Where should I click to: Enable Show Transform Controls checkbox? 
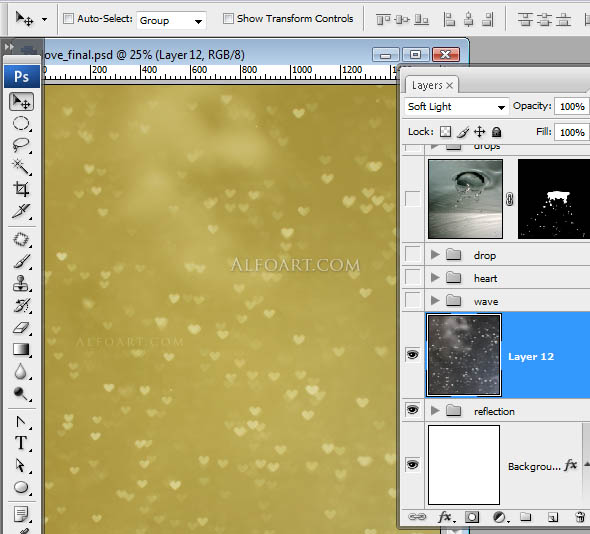point(228,18)
